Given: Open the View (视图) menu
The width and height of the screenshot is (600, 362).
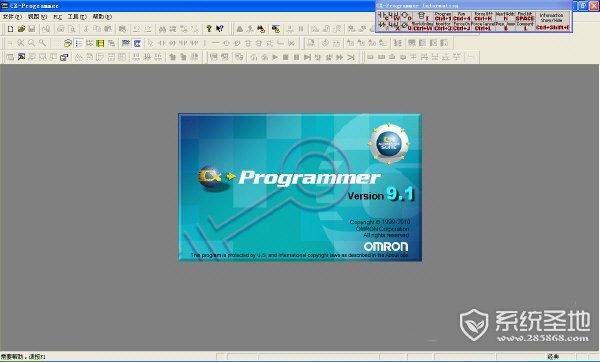Looking at the screenshot, I should coord(37,17).
